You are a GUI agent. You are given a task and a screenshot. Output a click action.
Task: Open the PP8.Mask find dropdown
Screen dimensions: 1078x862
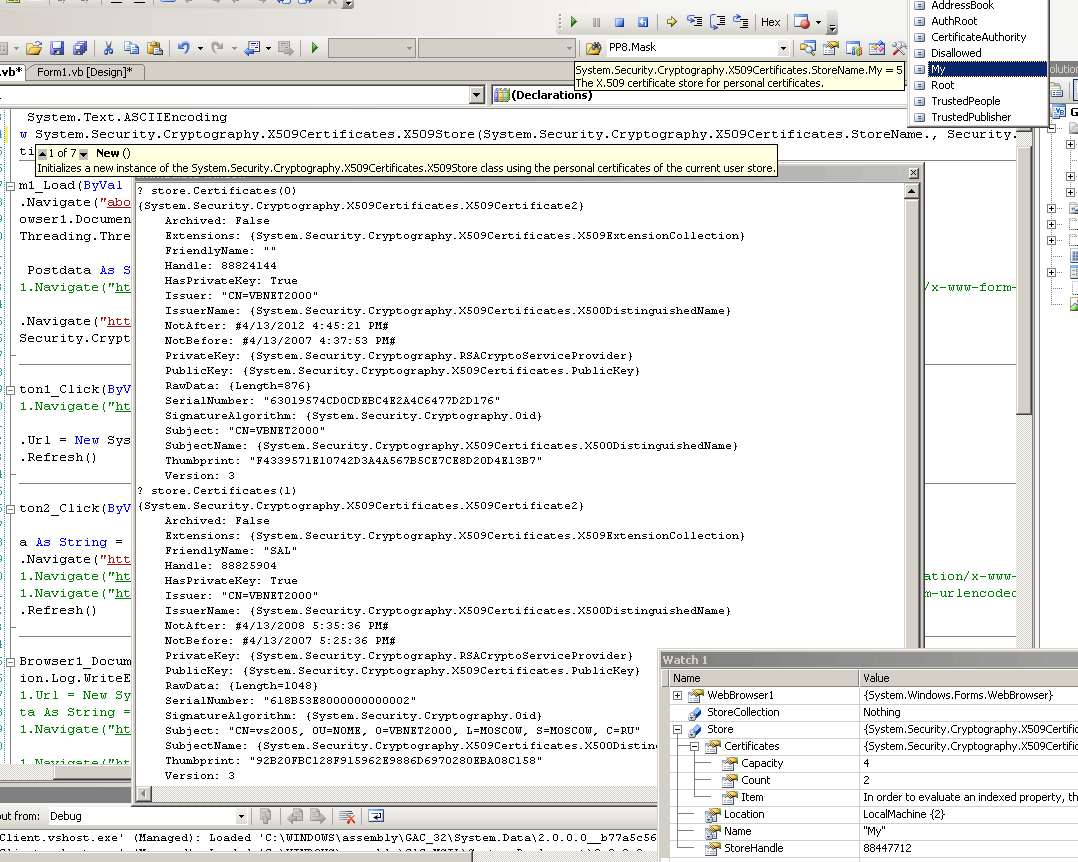point(783,47)
